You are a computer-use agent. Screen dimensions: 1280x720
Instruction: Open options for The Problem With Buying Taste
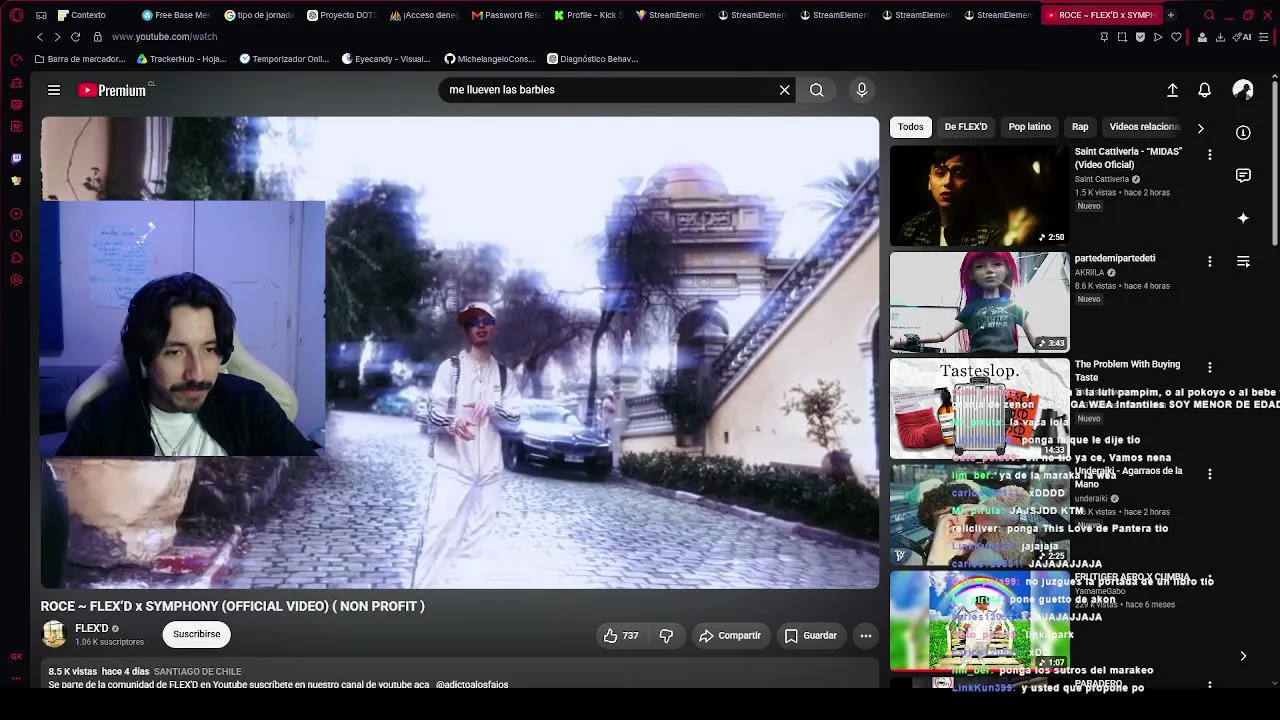(x=1210, y=367)
